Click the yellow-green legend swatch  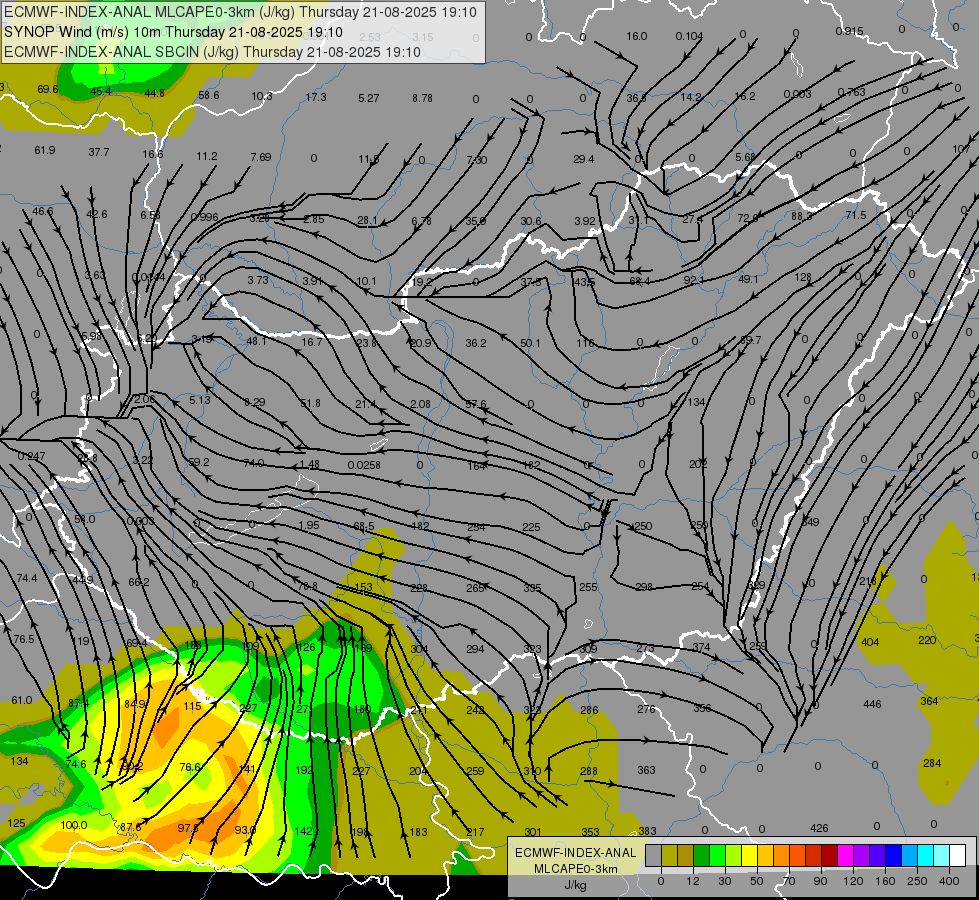(x=734, y=855)
